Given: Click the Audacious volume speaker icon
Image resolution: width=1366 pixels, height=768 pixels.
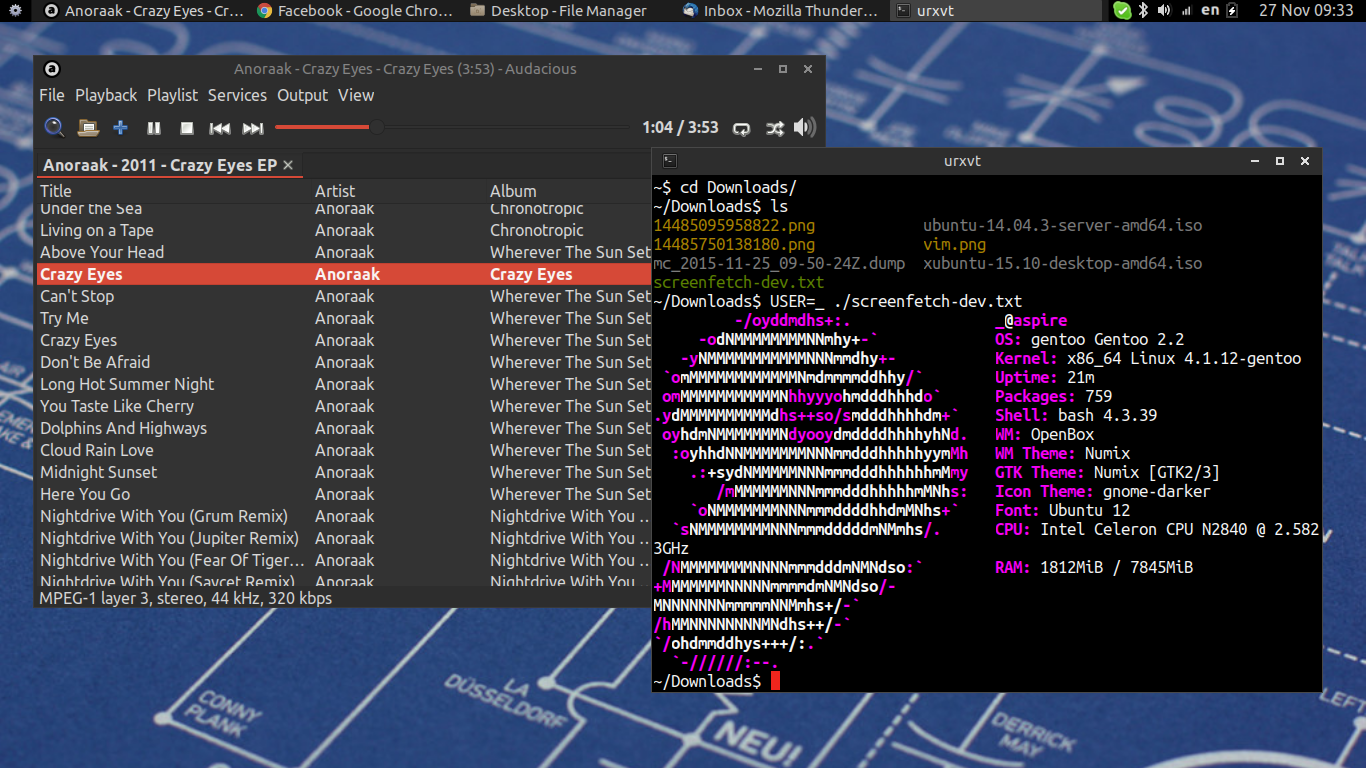Looking at the screenshot, I should pyautogui.click(x=805, y=127).
